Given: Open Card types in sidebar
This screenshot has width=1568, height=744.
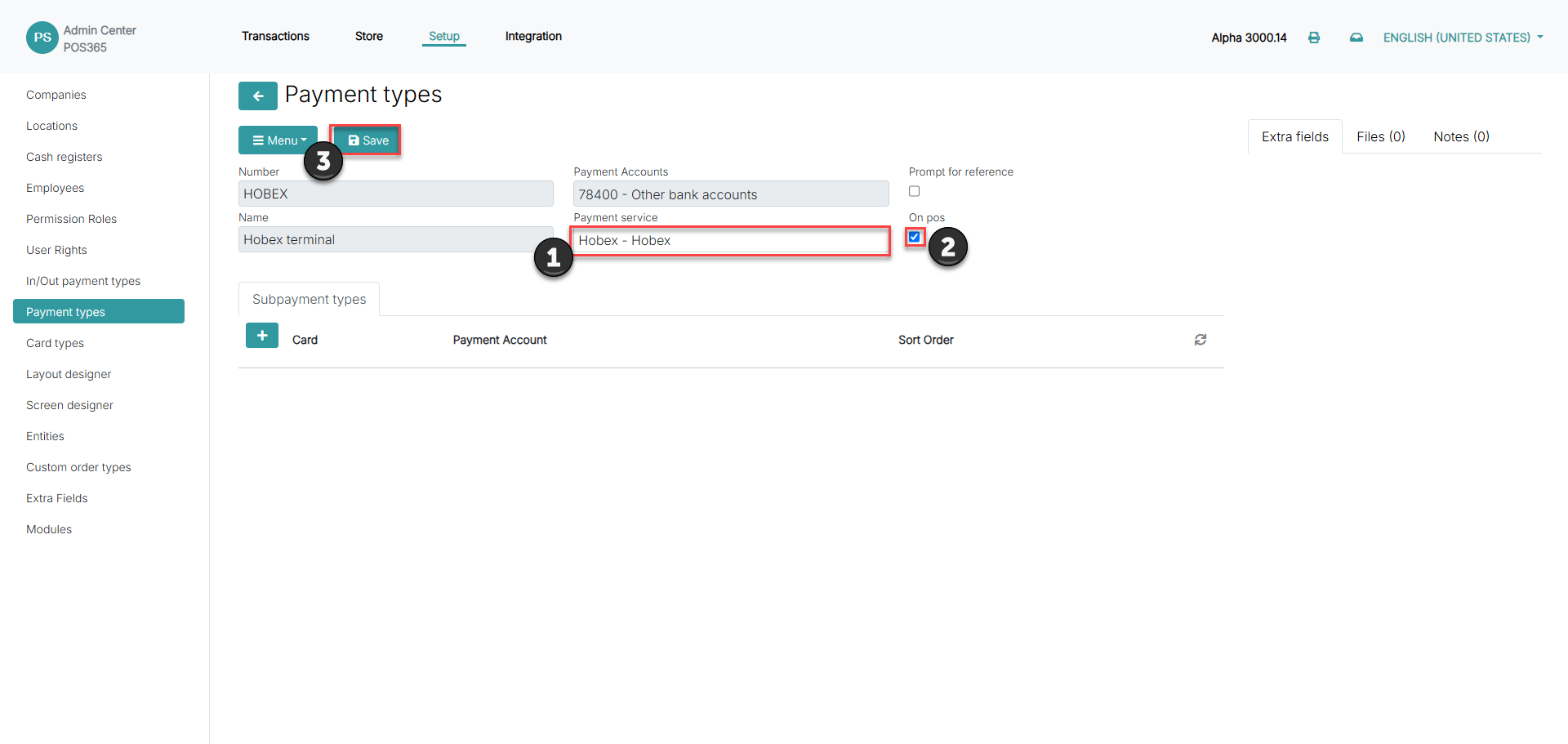Looking at the screenshot, I should tap(55, 343).
